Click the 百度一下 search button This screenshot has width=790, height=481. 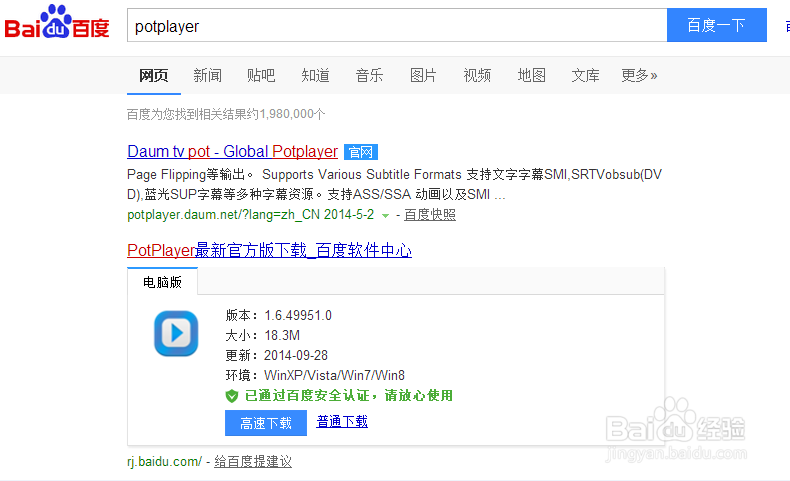point(716,25)
